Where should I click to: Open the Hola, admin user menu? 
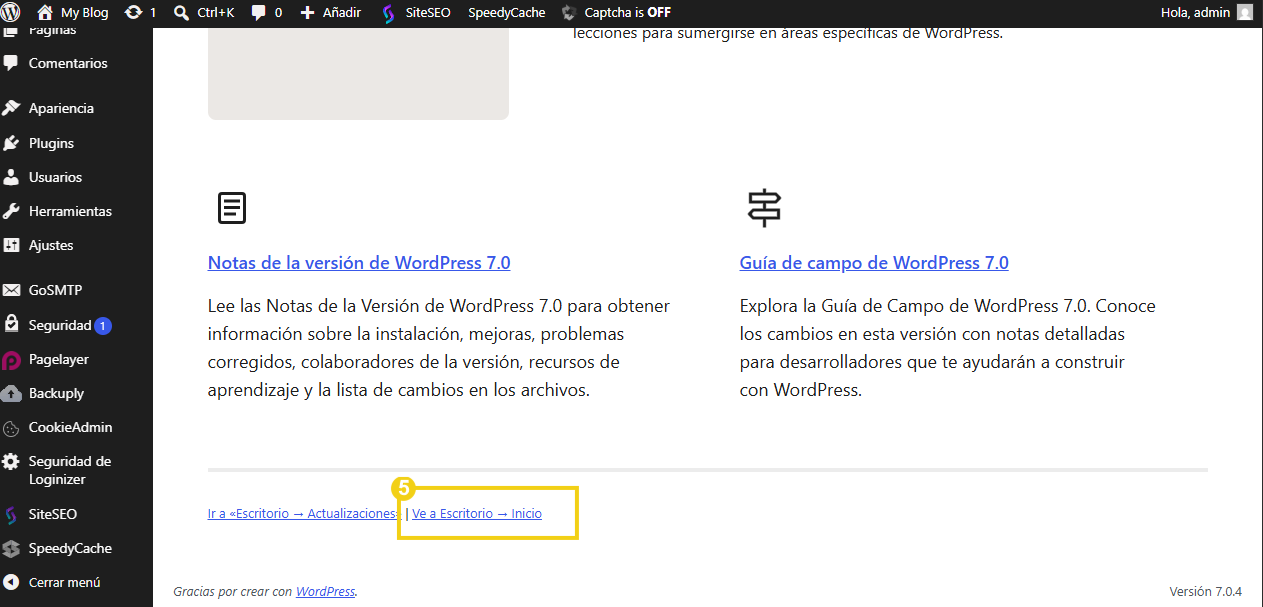(1206, 13)
